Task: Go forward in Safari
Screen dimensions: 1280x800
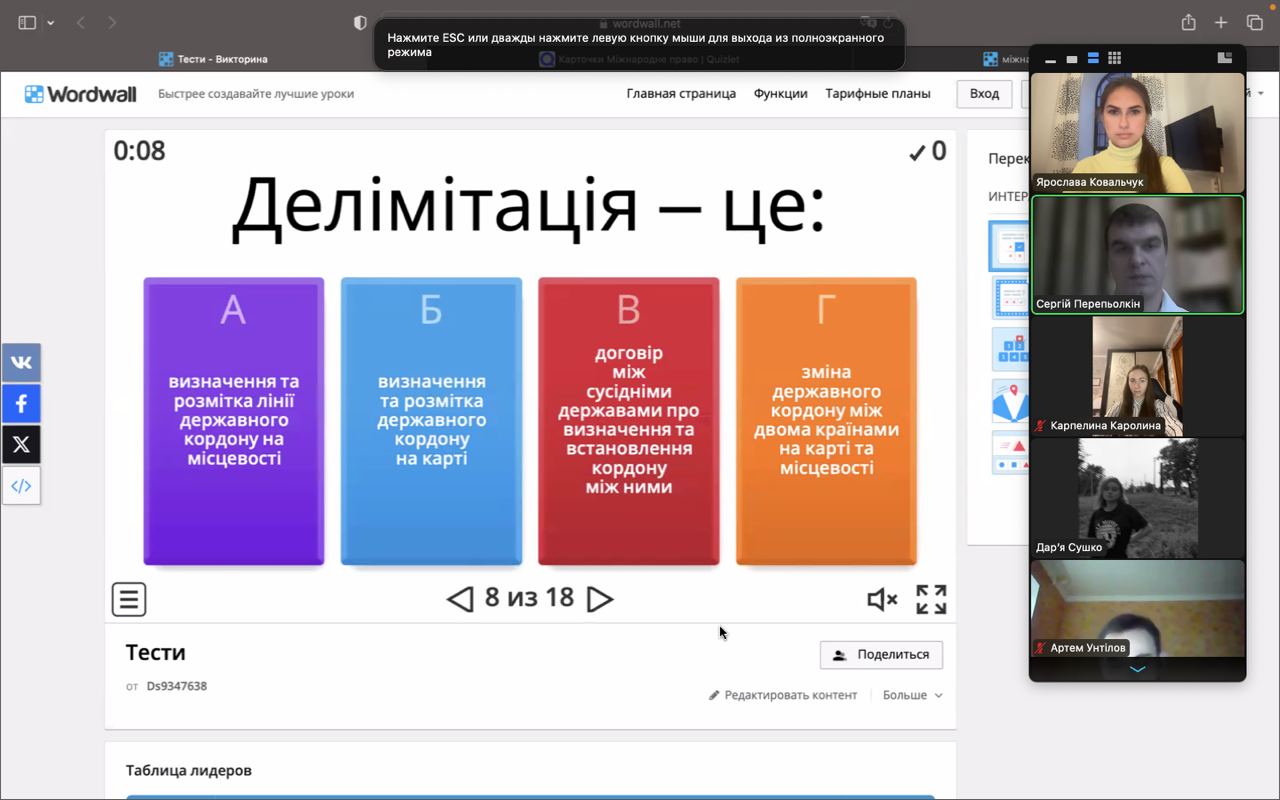Action: click(x=112, y=22)
